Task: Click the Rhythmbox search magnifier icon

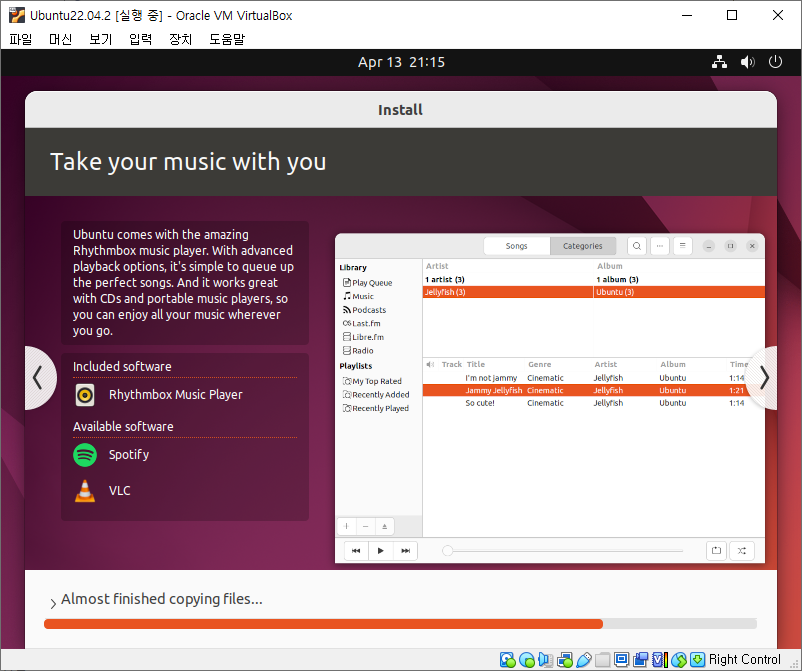Action: coord(637,246)
